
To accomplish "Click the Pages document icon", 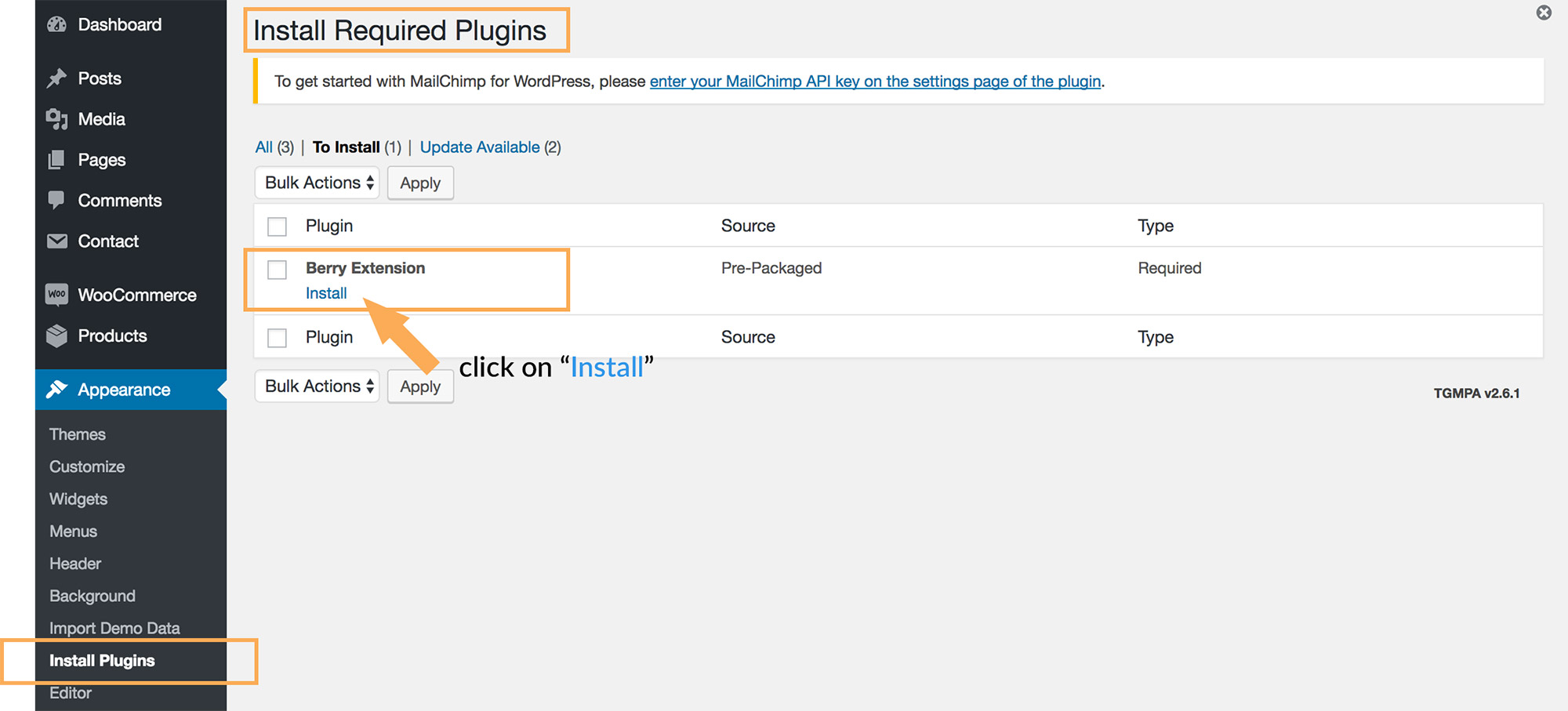I will [56, 160].
